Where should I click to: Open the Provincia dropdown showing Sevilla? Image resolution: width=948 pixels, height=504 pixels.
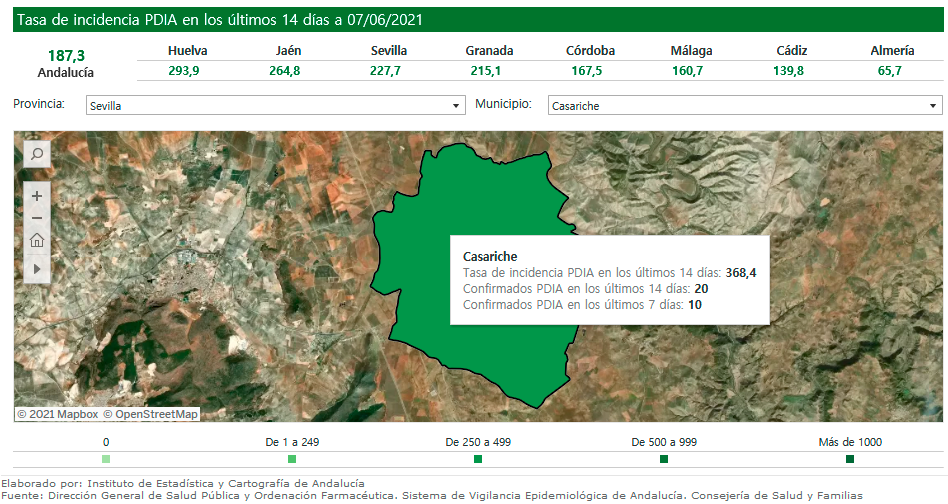click(x=275, y=105)
